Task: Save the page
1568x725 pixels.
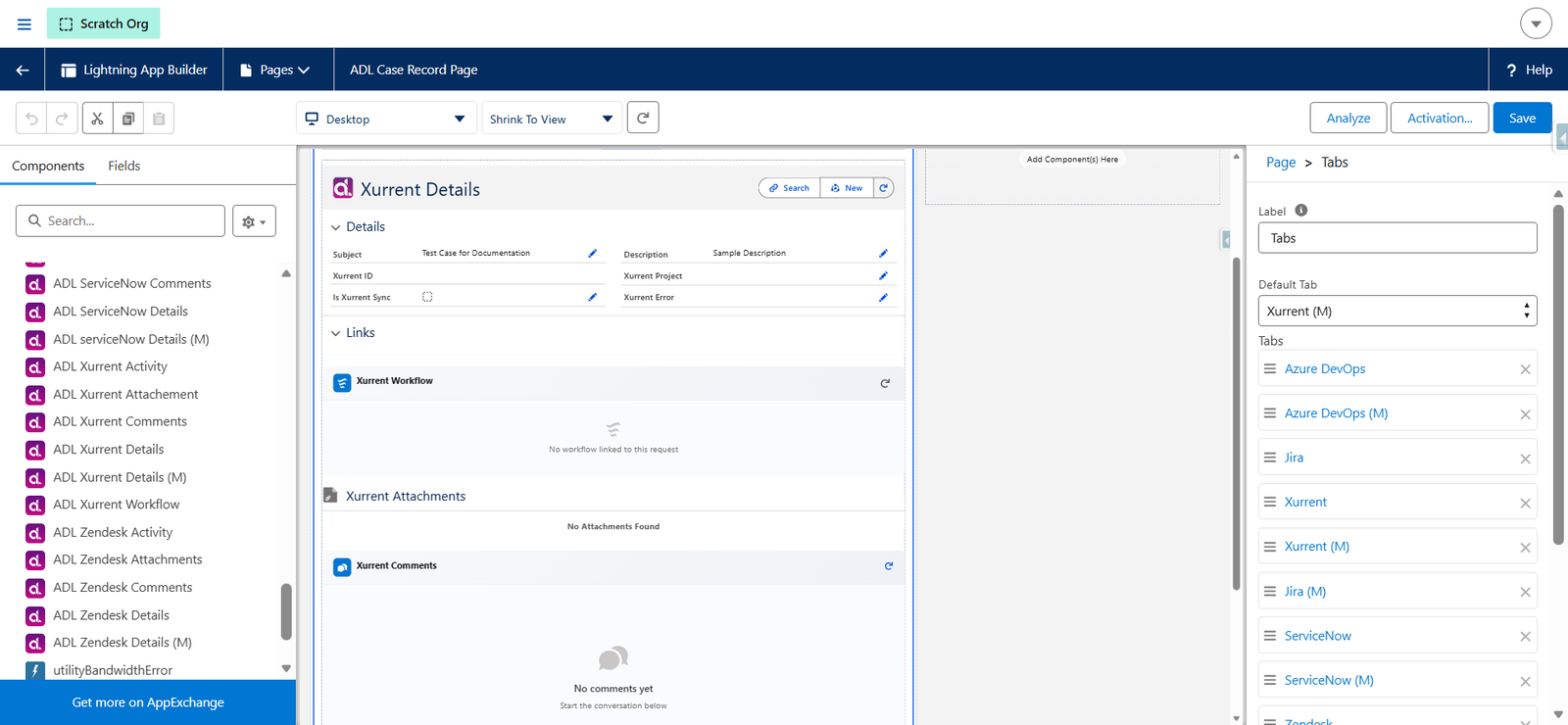Action: [x=1522, y=118]
